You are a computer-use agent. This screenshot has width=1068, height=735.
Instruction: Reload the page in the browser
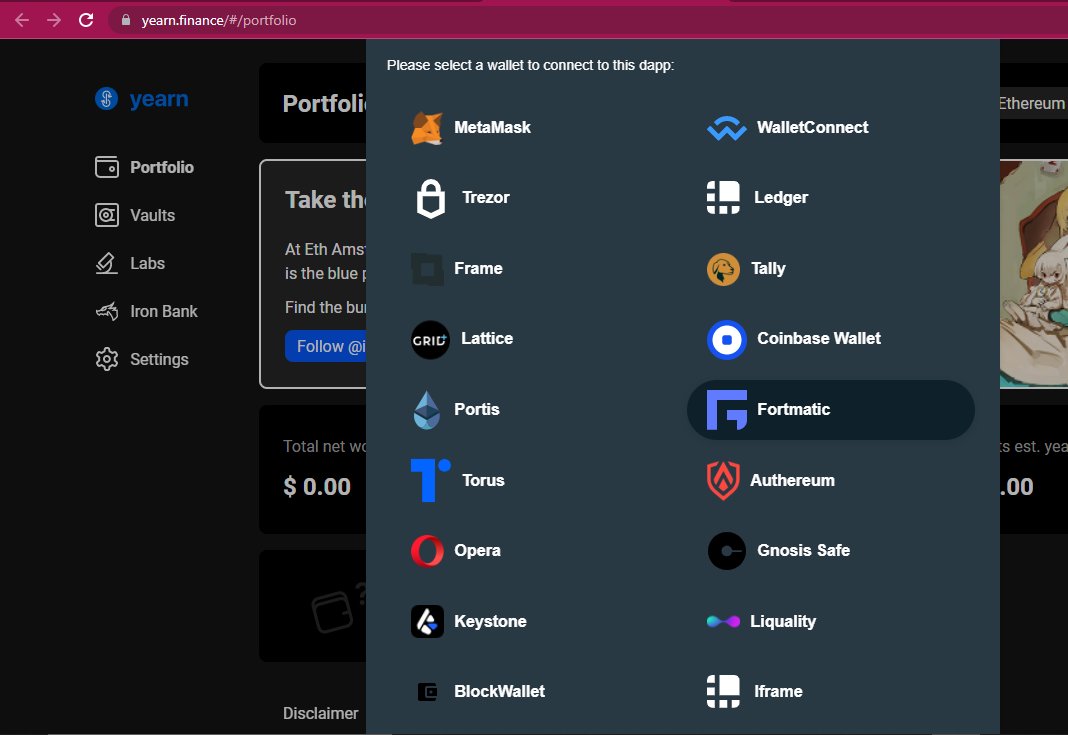86,20
